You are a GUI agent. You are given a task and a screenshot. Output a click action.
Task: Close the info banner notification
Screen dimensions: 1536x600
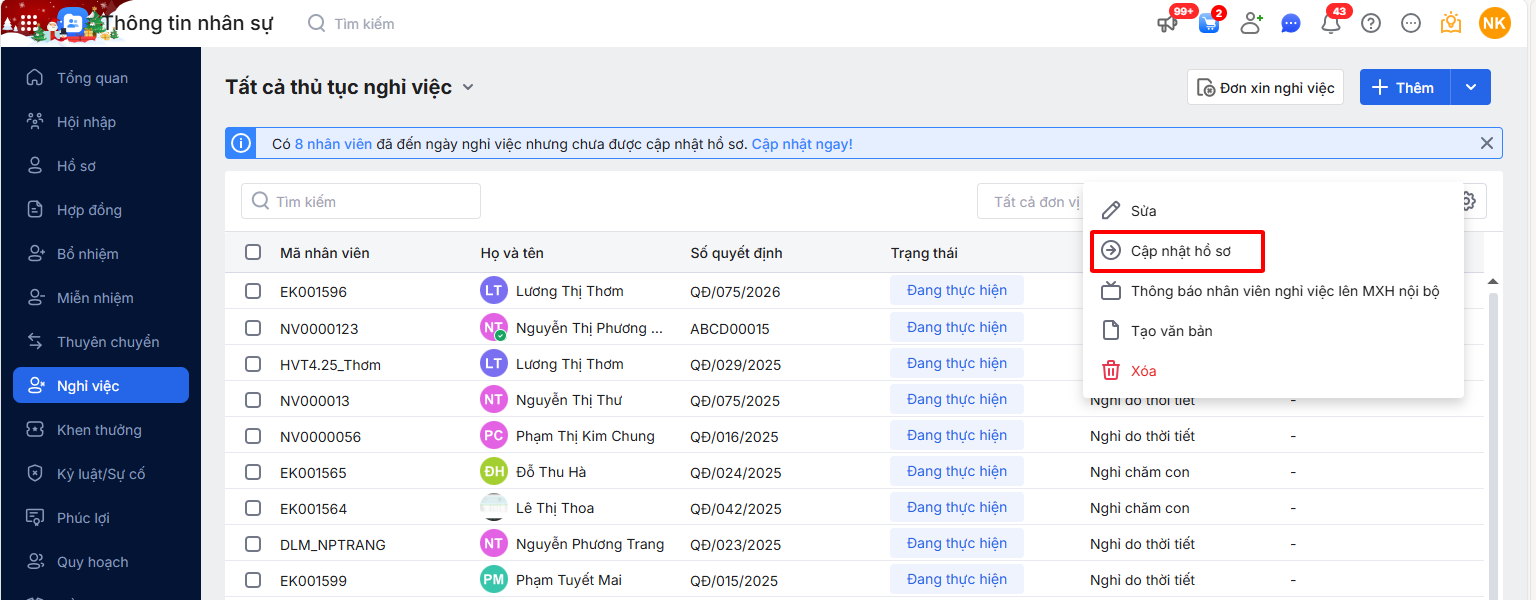tap(1486, 143)
